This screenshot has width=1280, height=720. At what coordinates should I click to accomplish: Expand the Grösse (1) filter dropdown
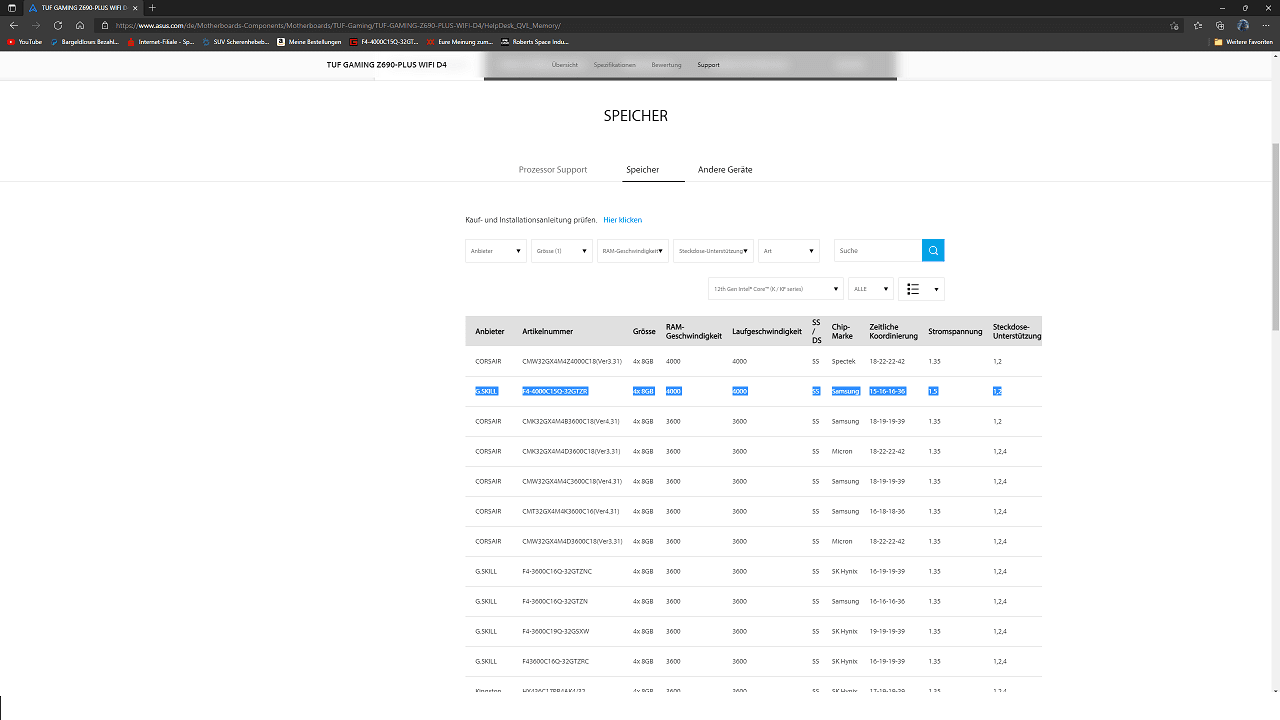pyautogui.click(x=562, y=251)
